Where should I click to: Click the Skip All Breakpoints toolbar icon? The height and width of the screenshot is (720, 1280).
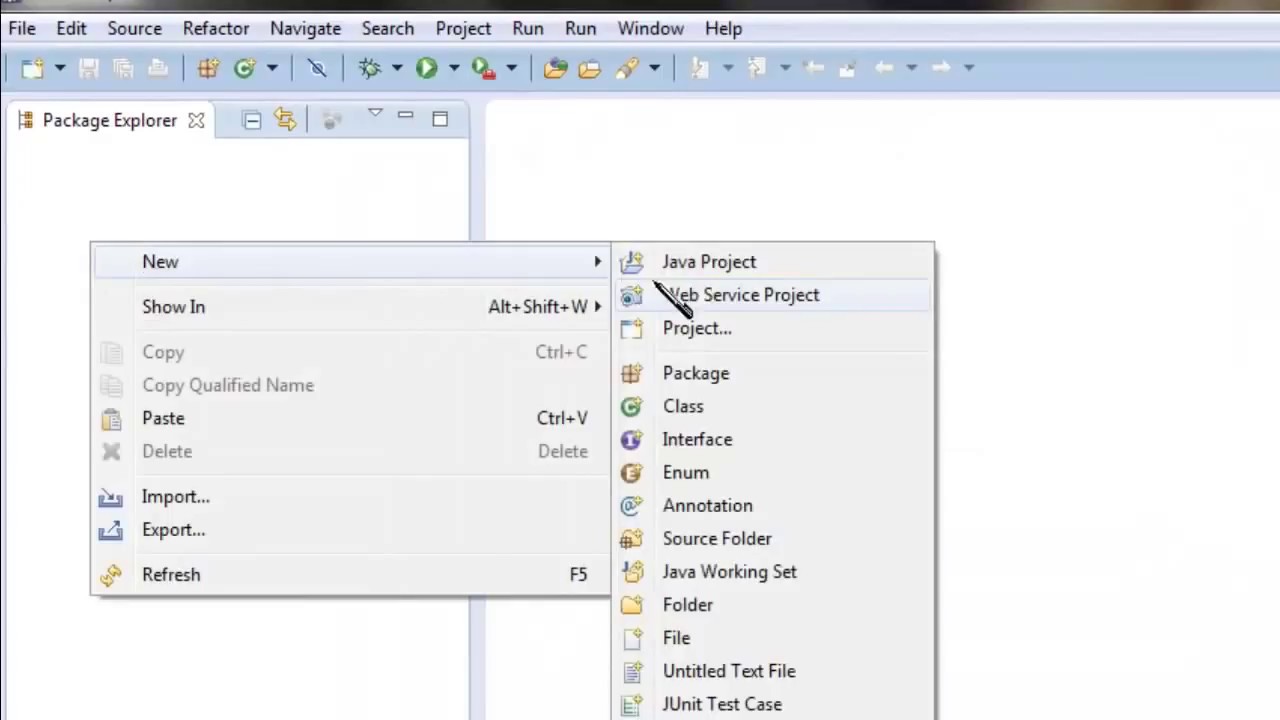[x=317, y=68]
